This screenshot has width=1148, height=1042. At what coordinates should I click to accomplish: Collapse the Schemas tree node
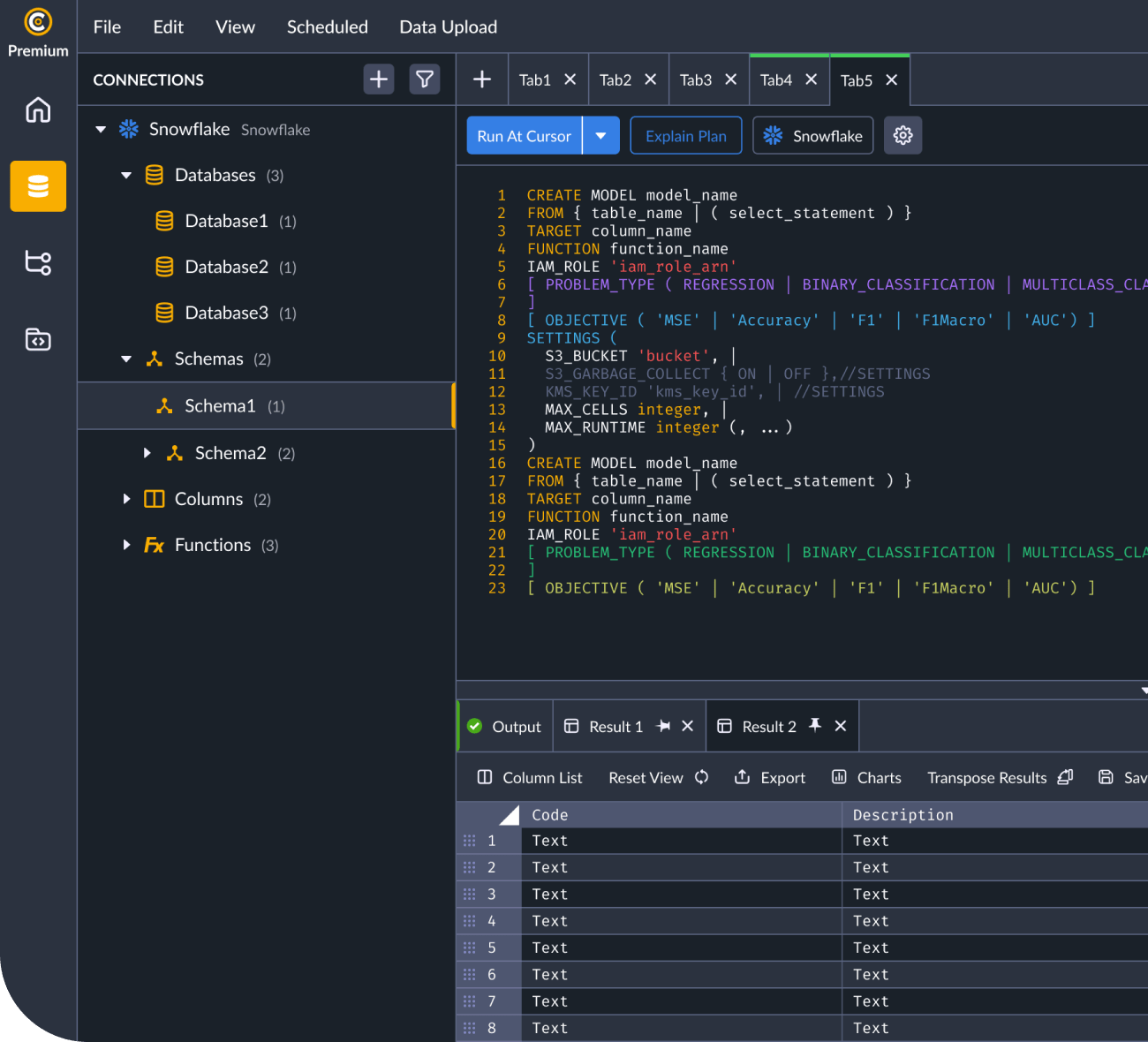coord(126,359)
